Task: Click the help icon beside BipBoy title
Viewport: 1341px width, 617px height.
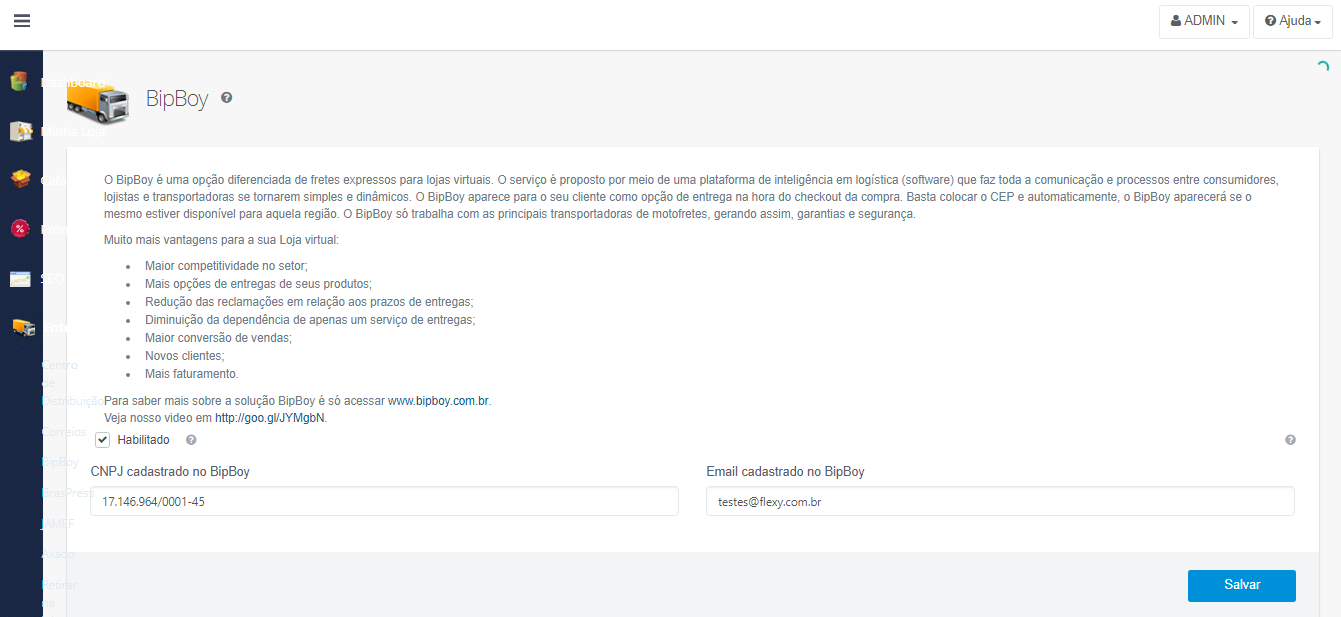Action: [227, 98]
